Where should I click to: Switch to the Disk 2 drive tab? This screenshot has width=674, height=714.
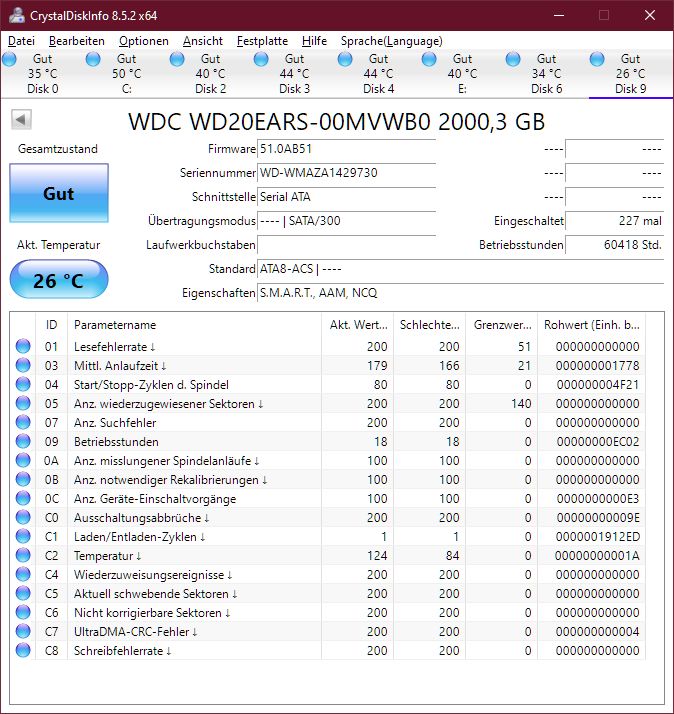tap(210, 74)
